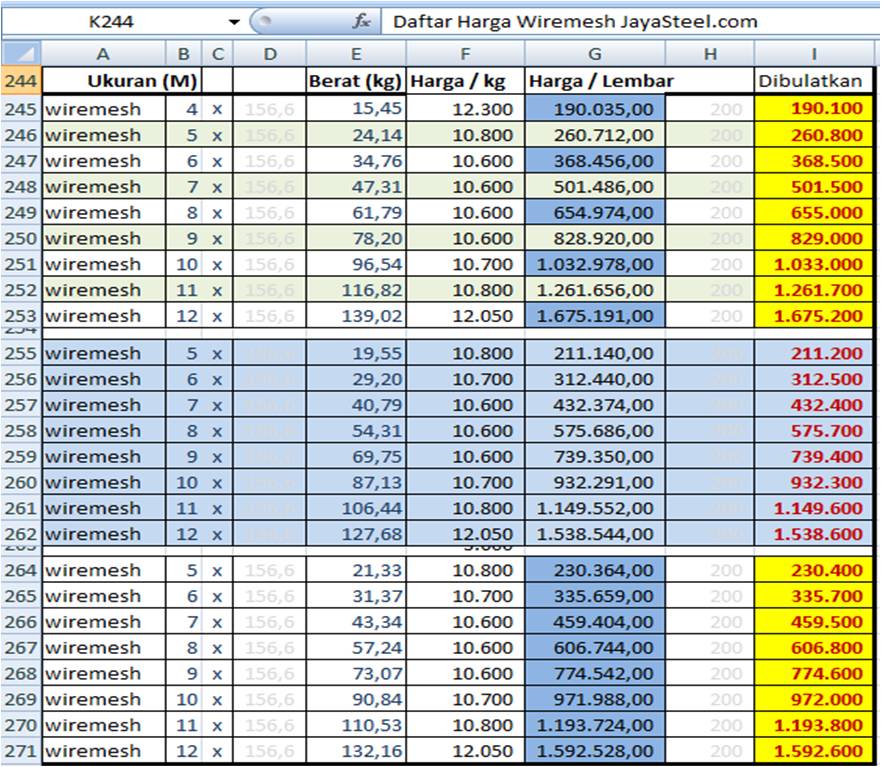Image resolution: width=881 pixels, height=767 pixels.
Task: Select row header 253
Action: click(21, 316)
